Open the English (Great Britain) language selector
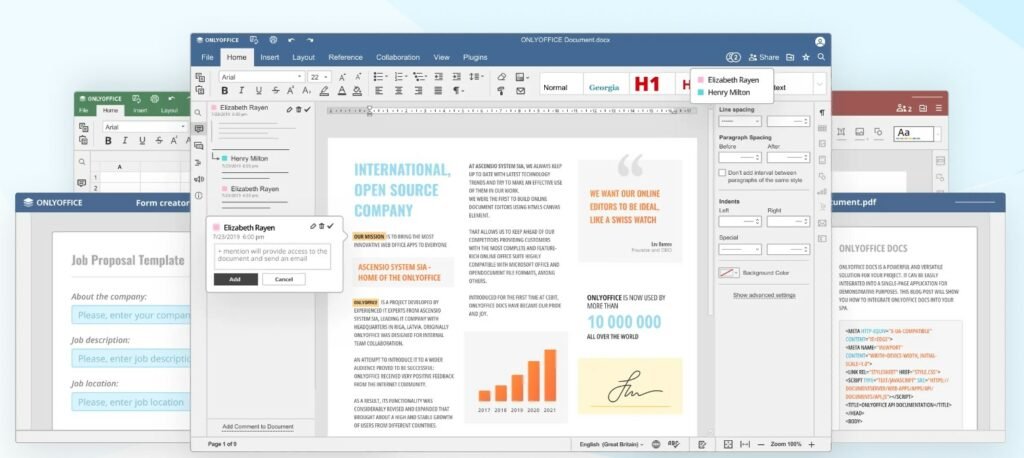 coord(611,444)
